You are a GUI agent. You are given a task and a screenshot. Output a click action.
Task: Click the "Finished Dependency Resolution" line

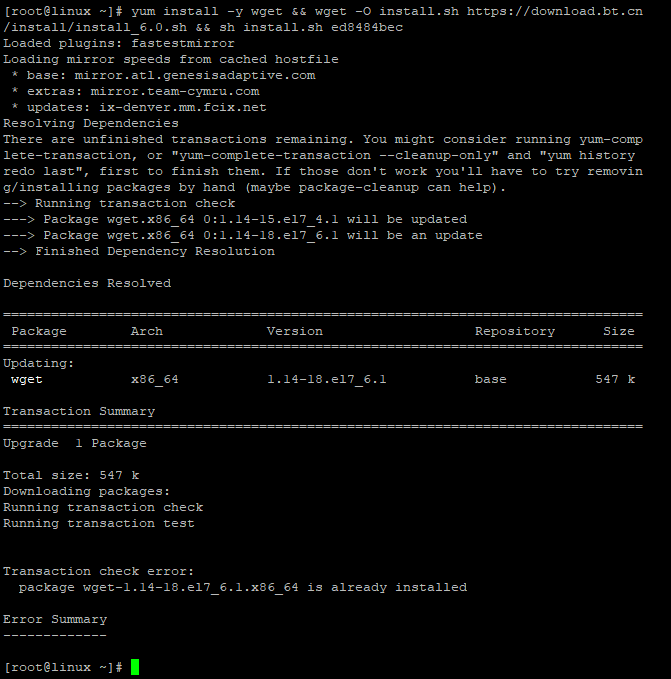tap(154, 251)
